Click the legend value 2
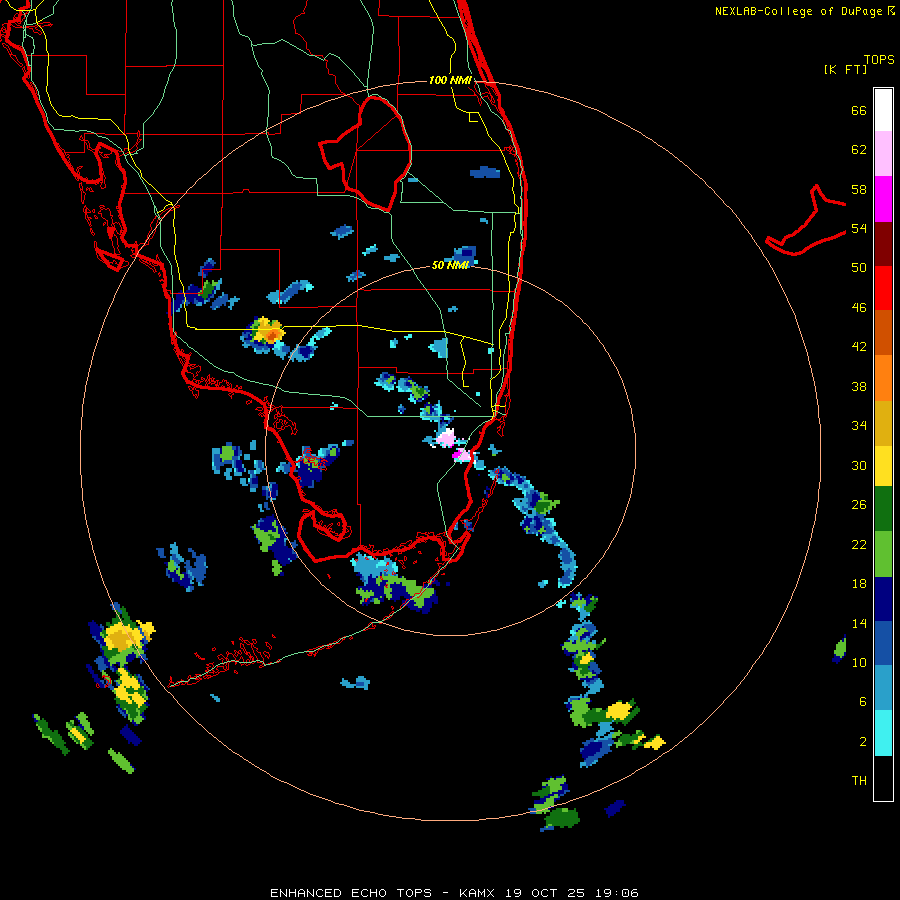Screen dimensions: 900x900 point(863,741)
